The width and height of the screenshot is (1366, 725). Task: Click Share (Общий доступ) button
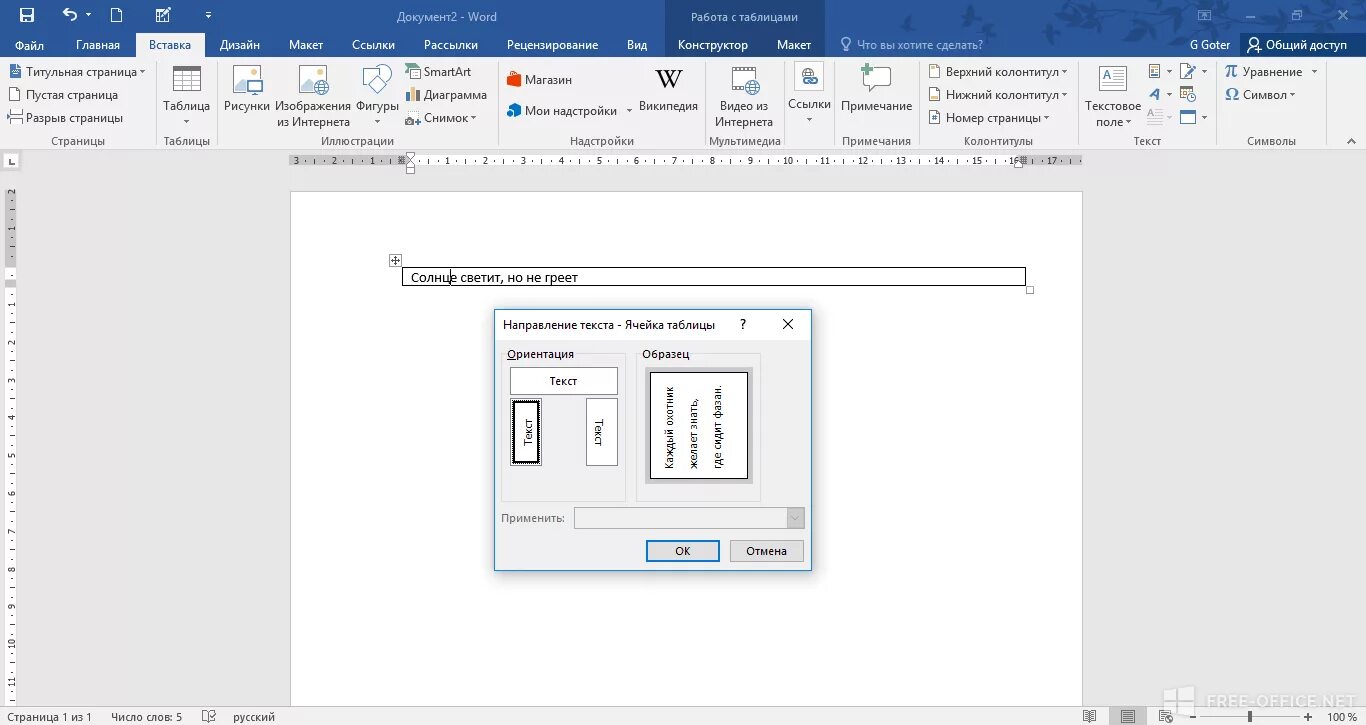click(1297, 45)
